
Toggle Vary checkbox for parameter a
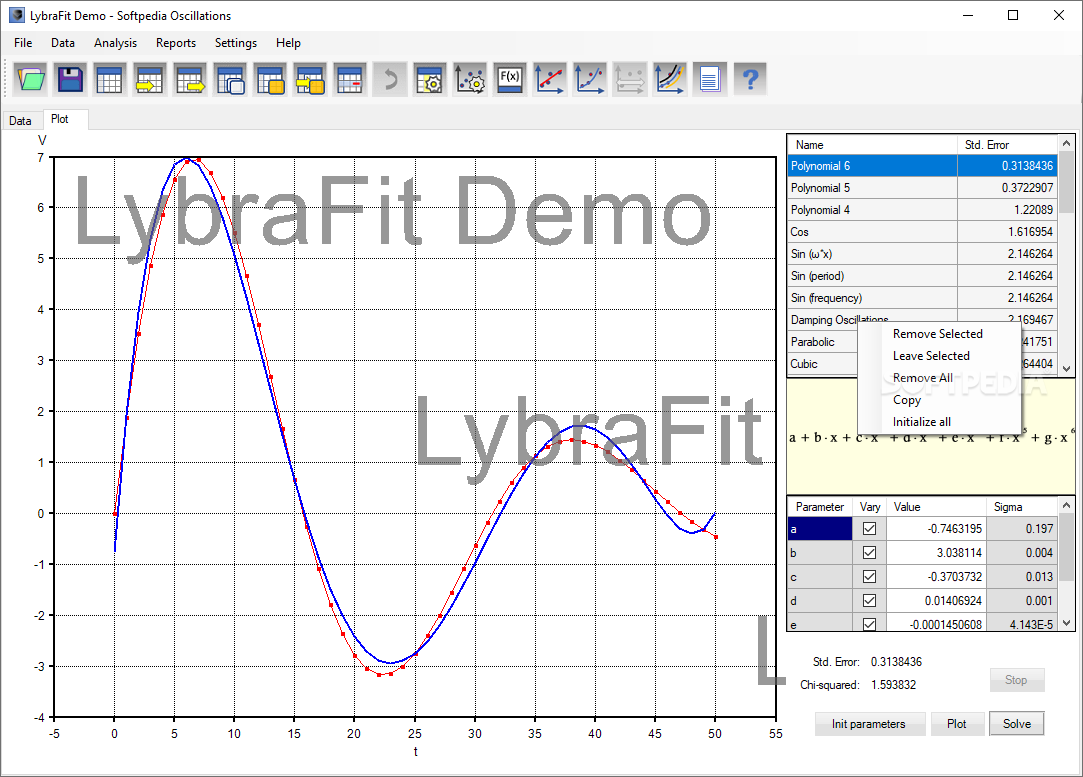870,529
